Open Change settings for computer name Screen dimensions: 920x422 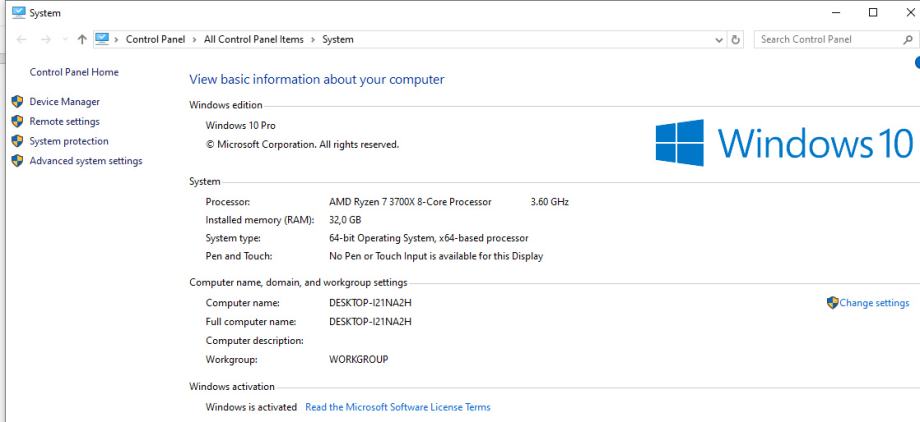click(x=874, y=303)
